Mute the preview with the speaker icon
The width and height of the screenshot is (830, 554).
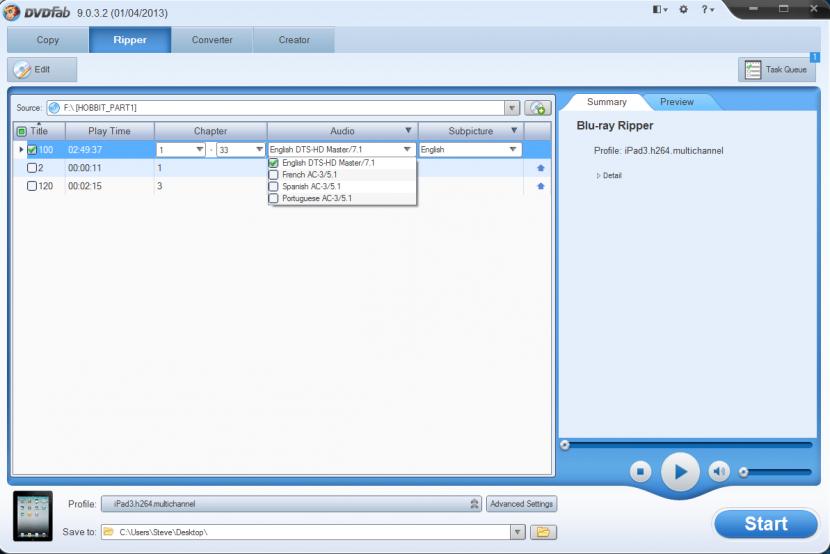(x=719, y=471)
